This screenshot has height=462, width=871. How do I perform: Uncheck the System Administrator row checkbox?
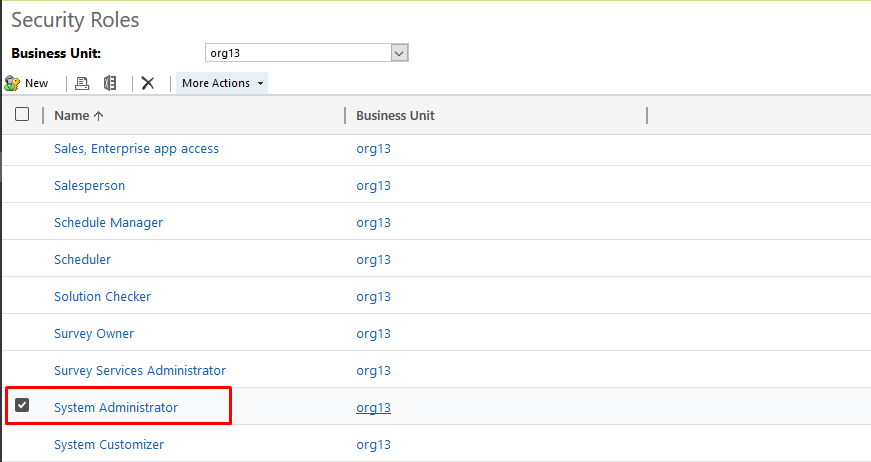pos(22,406)
